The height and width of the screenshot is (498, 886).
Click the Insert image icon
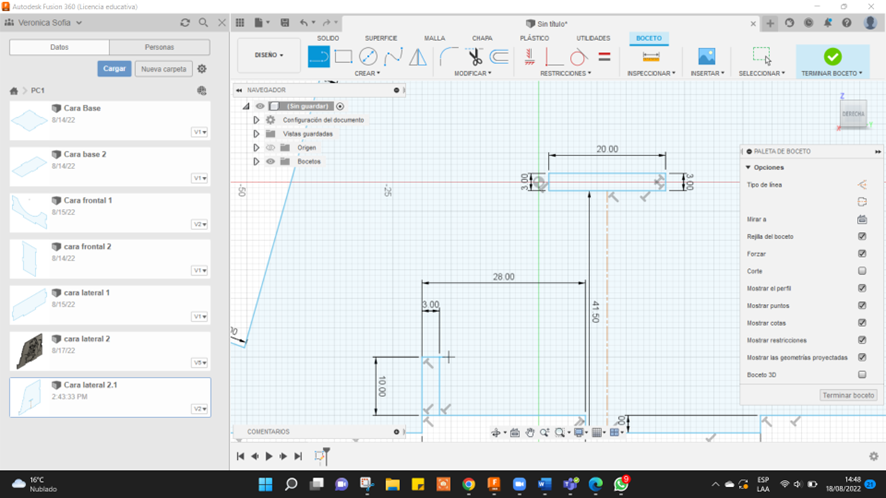(706, 57)
